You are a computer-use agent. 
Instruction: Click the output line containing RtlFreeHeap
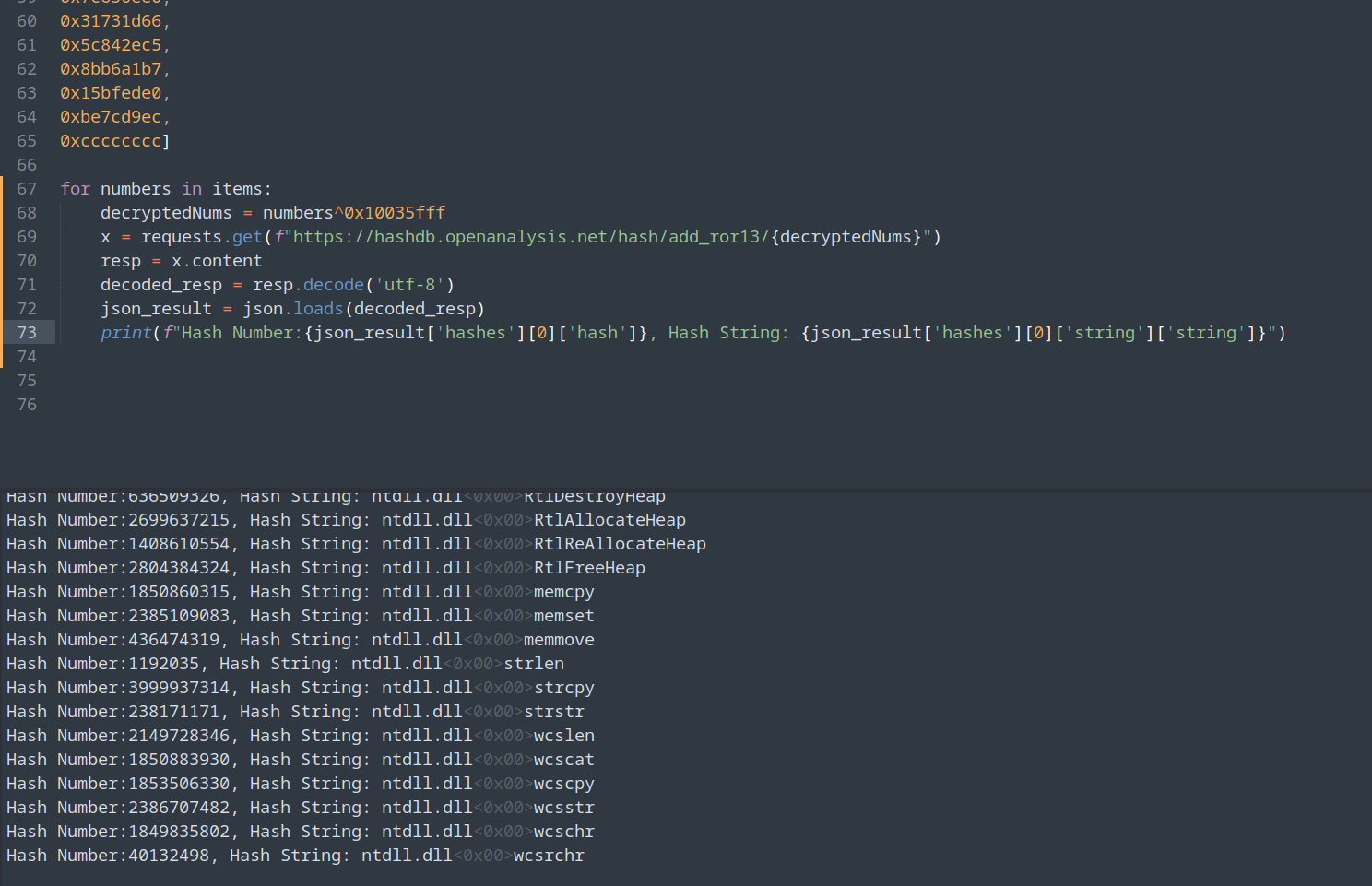point(323,567)
